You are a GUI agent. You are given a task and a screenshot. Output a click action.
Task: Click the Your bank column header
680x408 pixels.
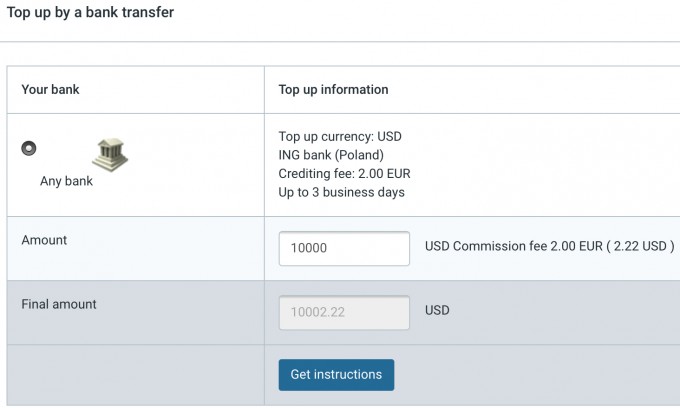(x=50, y=89)
